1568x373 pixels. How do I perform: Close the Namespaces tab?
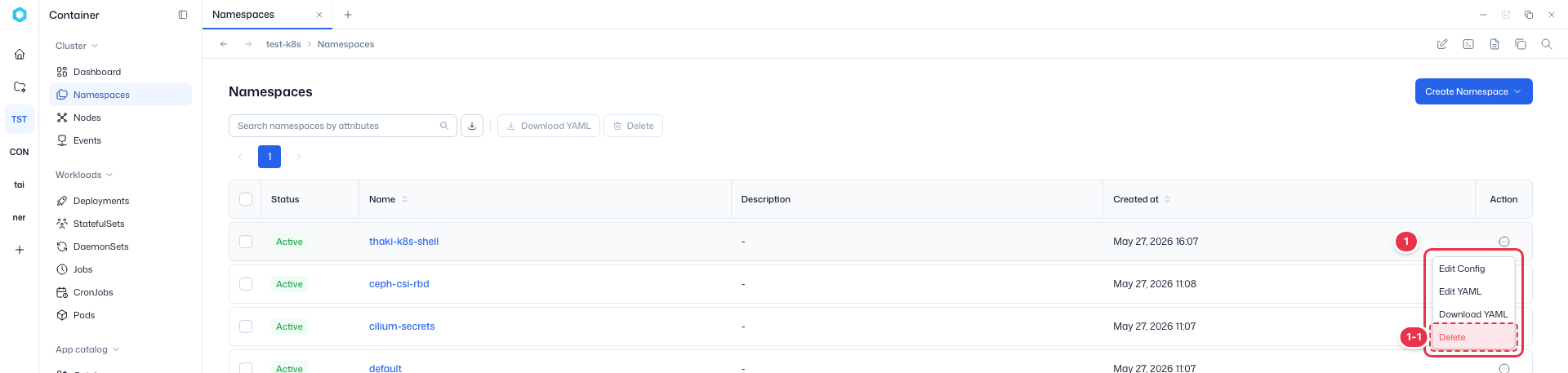319,15
